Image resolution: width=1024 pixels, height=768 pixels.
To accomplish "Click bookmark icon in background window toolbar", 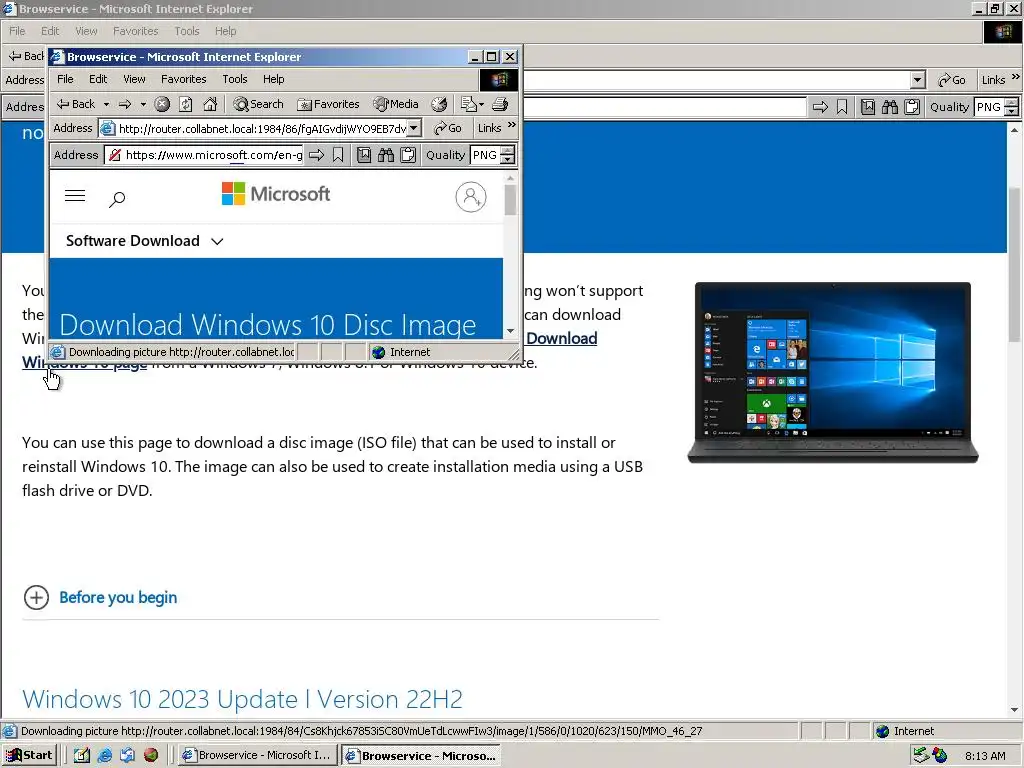I will 842,107.
